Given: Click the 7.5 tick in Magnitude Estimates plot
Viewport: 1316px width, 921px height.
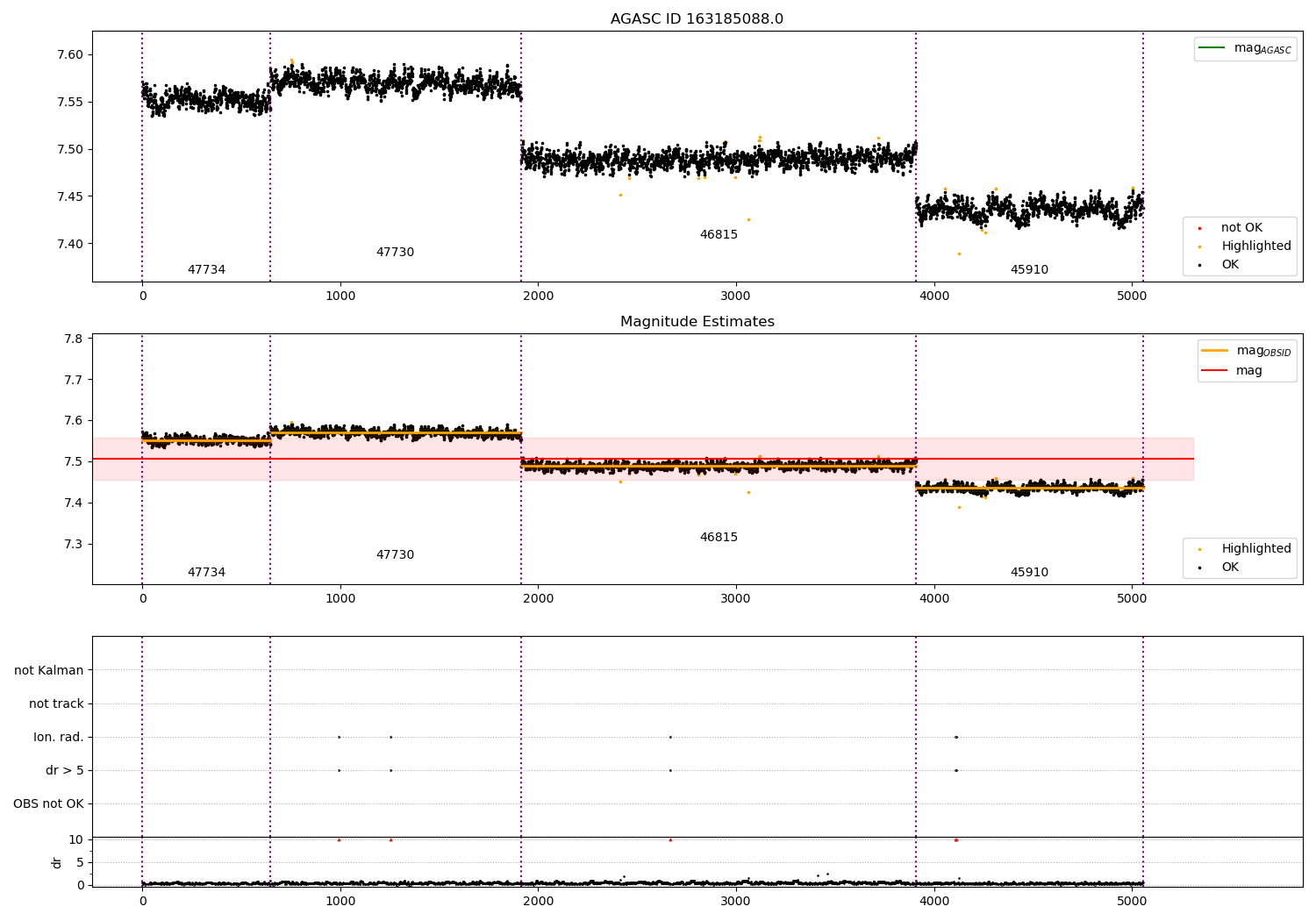Looking at the screenshot, I should point(74,462).
